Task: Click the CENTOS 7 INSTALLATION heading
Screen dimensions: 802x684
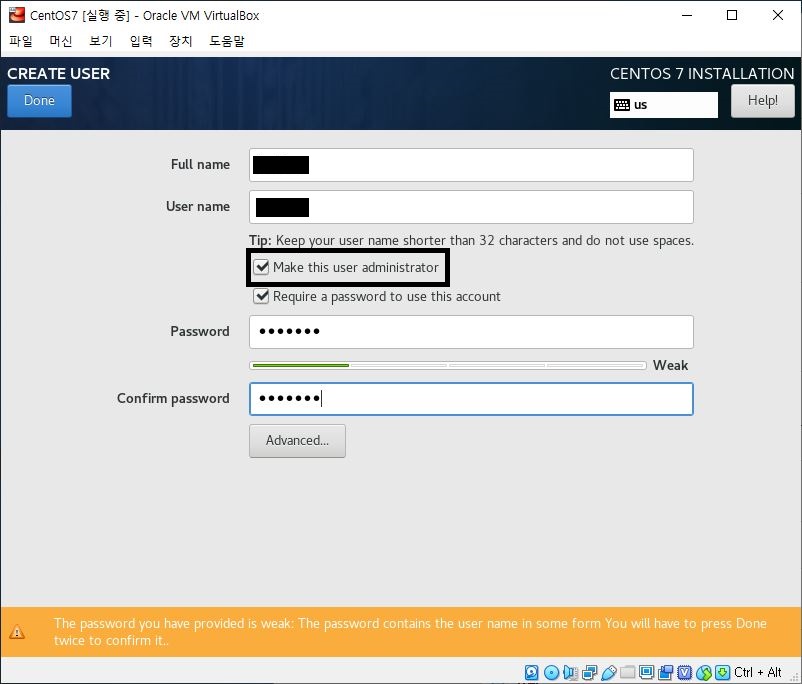Action: (x=702, y=74)
